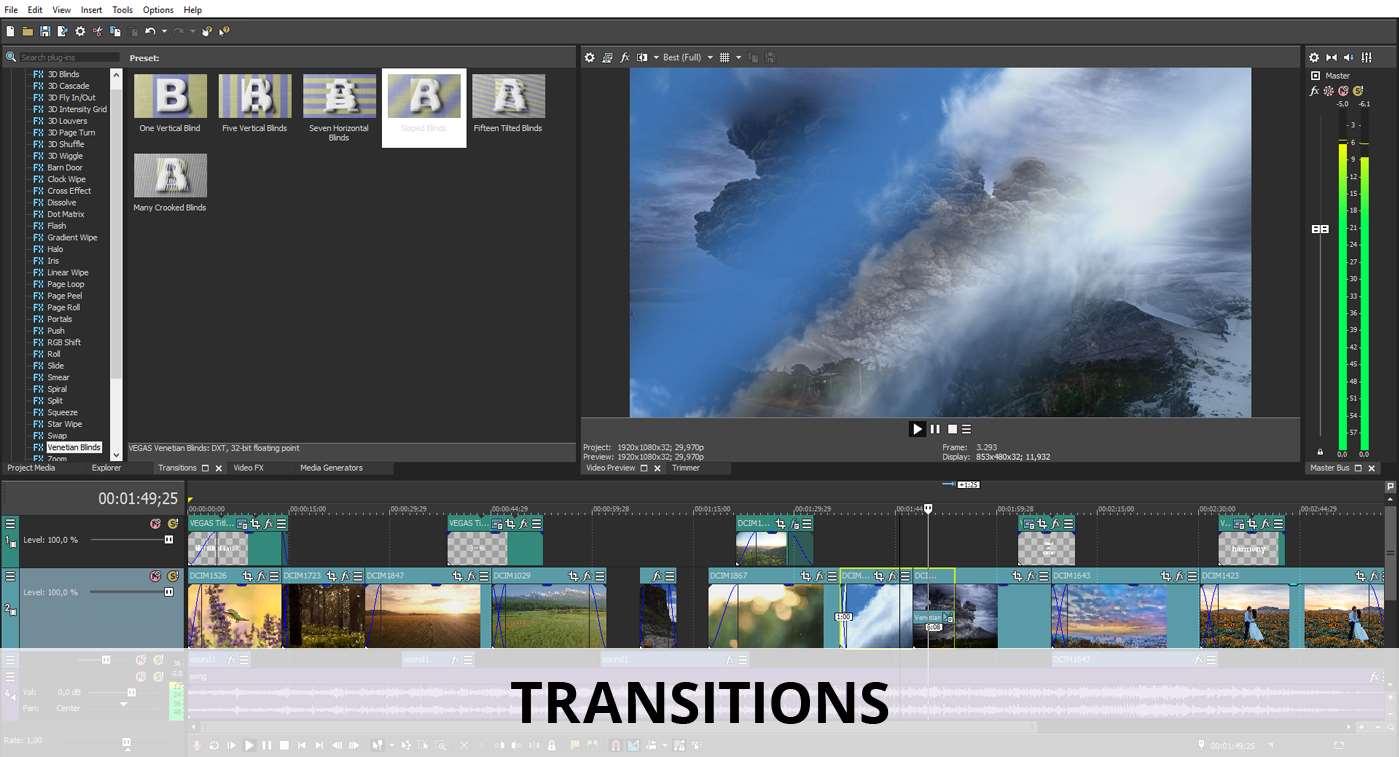
Task: Open the Master FX button in Master Bus
Action: (1315, 91)
